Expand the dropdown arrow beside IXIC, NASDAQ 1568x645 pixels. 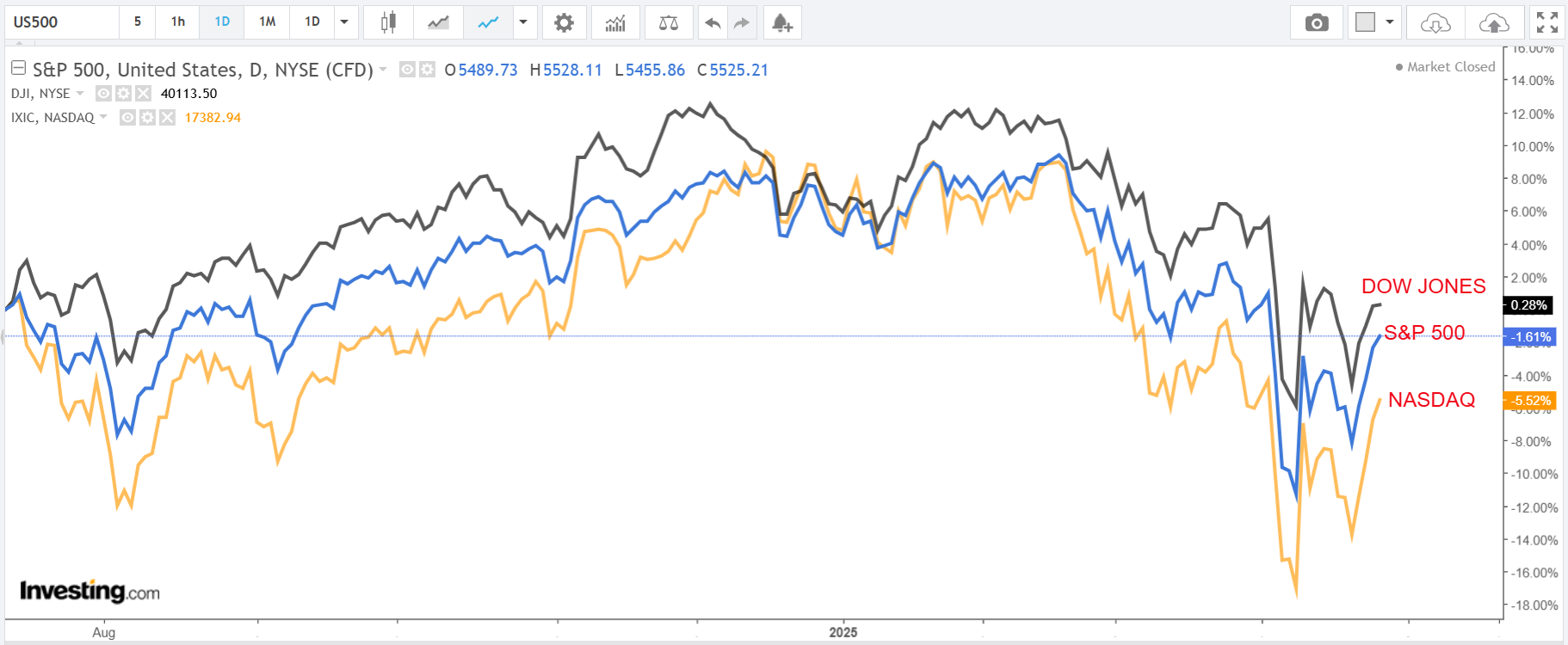[x=103, y=117]
